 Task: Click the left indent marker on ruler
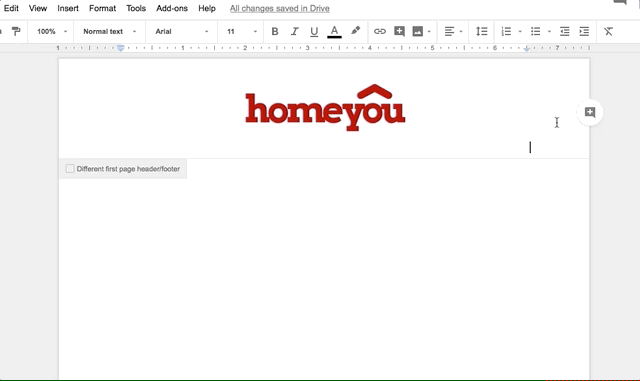pyautogui.click(x=120, y=49)
